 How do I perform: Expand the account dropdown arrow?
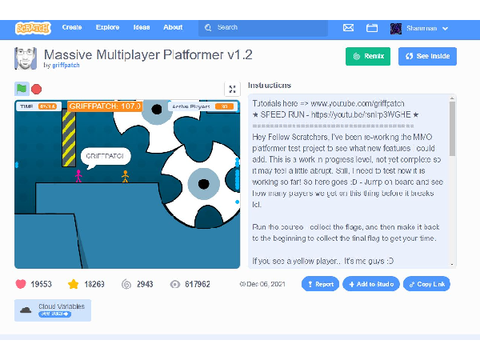(x=445, y=29)
